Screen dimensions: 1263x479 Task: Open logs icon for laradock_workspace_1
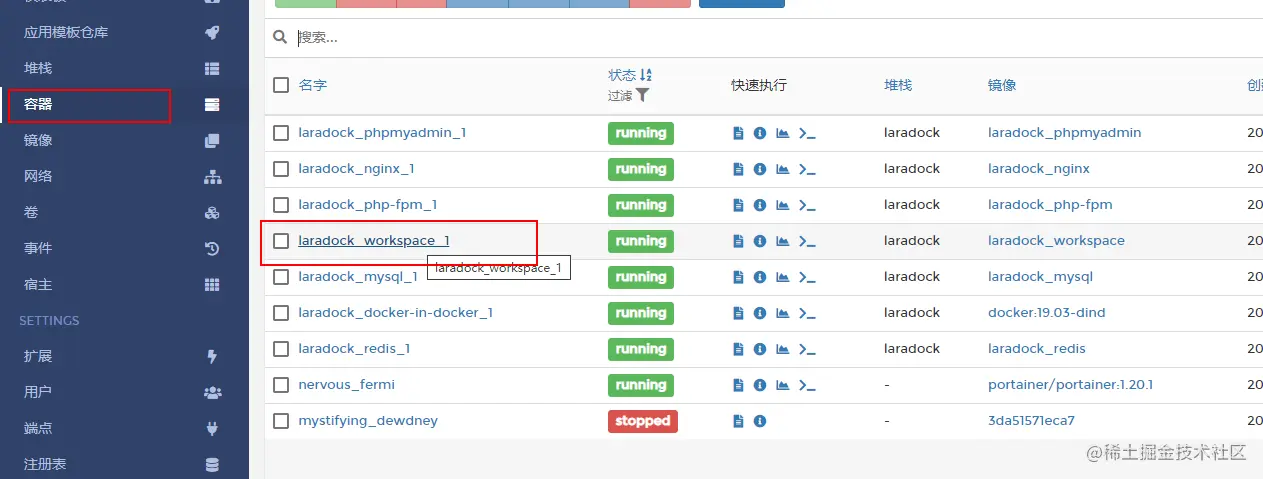pyautogui.click(x=738, y=241)
